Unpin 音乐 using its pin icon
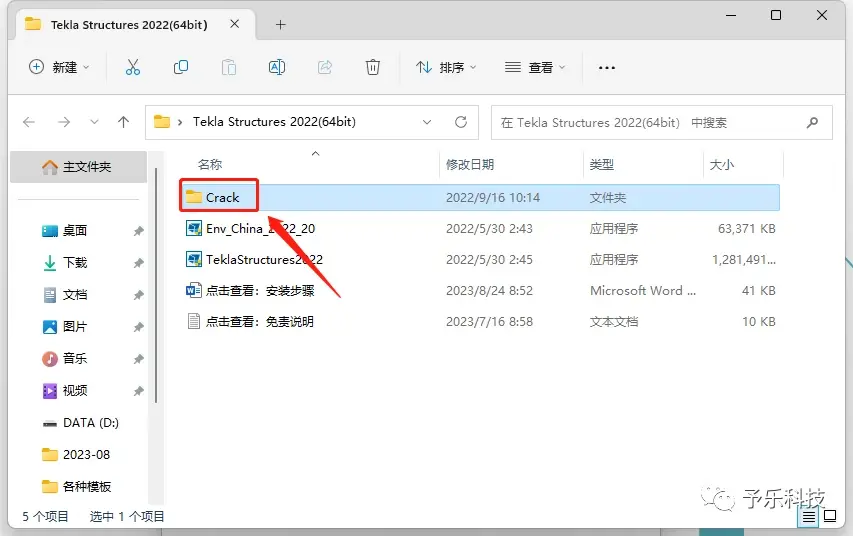The image size is (853, 536). click(138, 359)
